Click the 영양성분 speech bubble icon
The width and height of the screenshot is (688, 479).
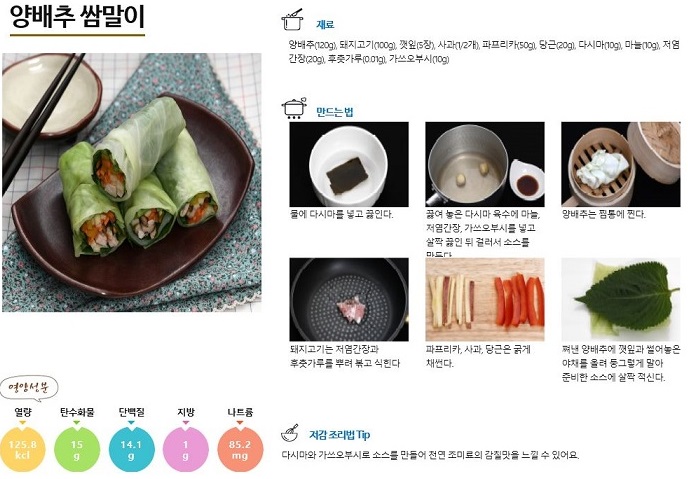pos(29,389)
